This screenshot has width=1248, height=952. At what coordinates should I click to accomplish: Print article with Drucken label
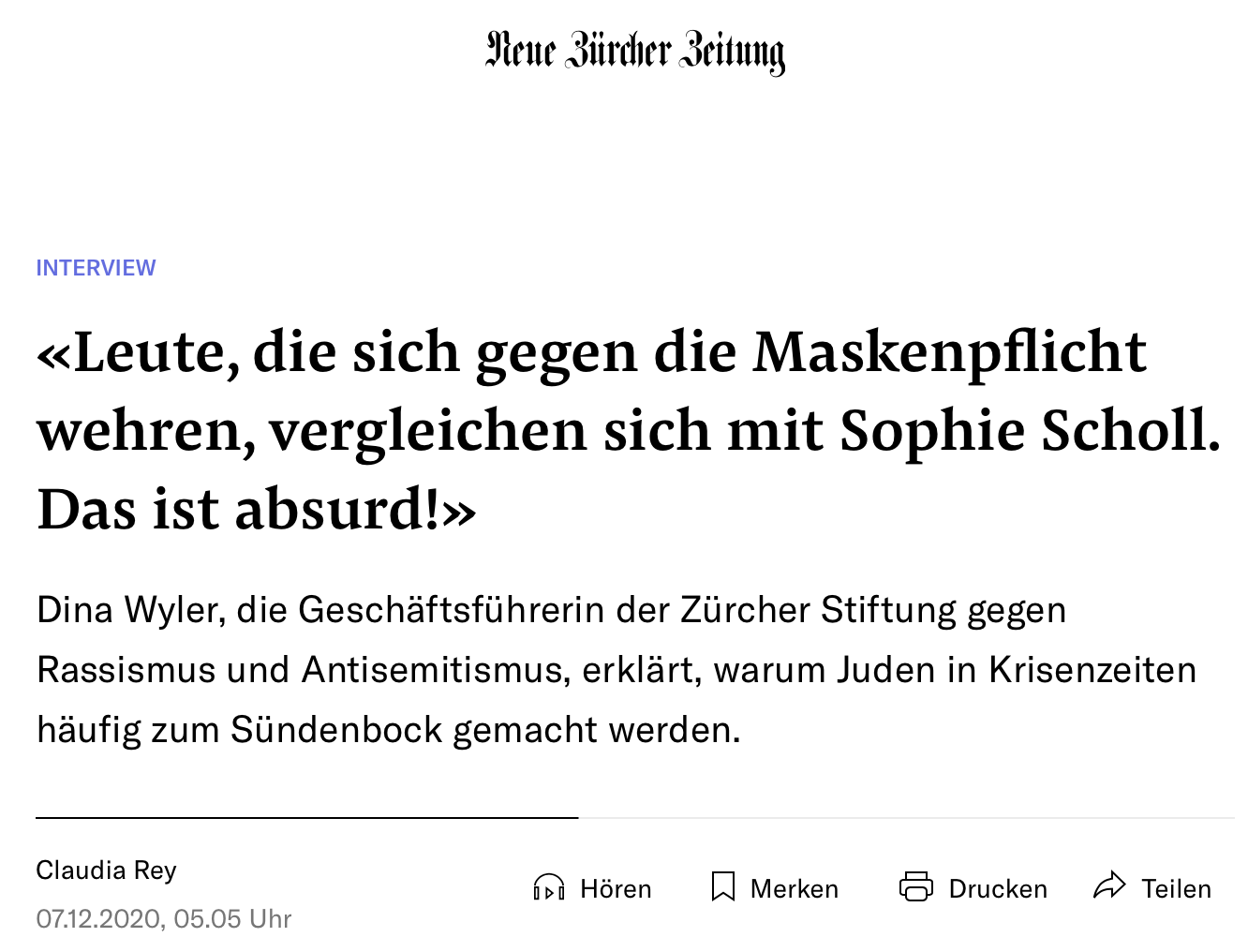pos(998,888)
